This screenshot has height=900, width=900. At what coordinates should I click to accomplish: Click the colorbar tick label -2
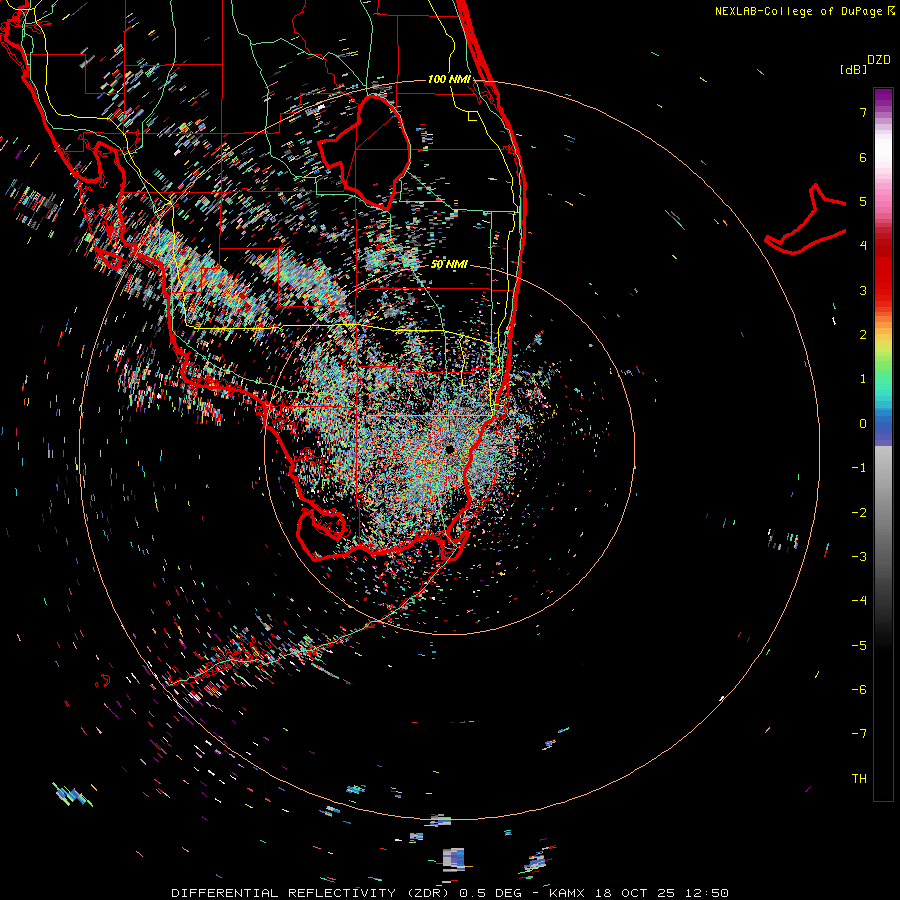click(859, 512)
